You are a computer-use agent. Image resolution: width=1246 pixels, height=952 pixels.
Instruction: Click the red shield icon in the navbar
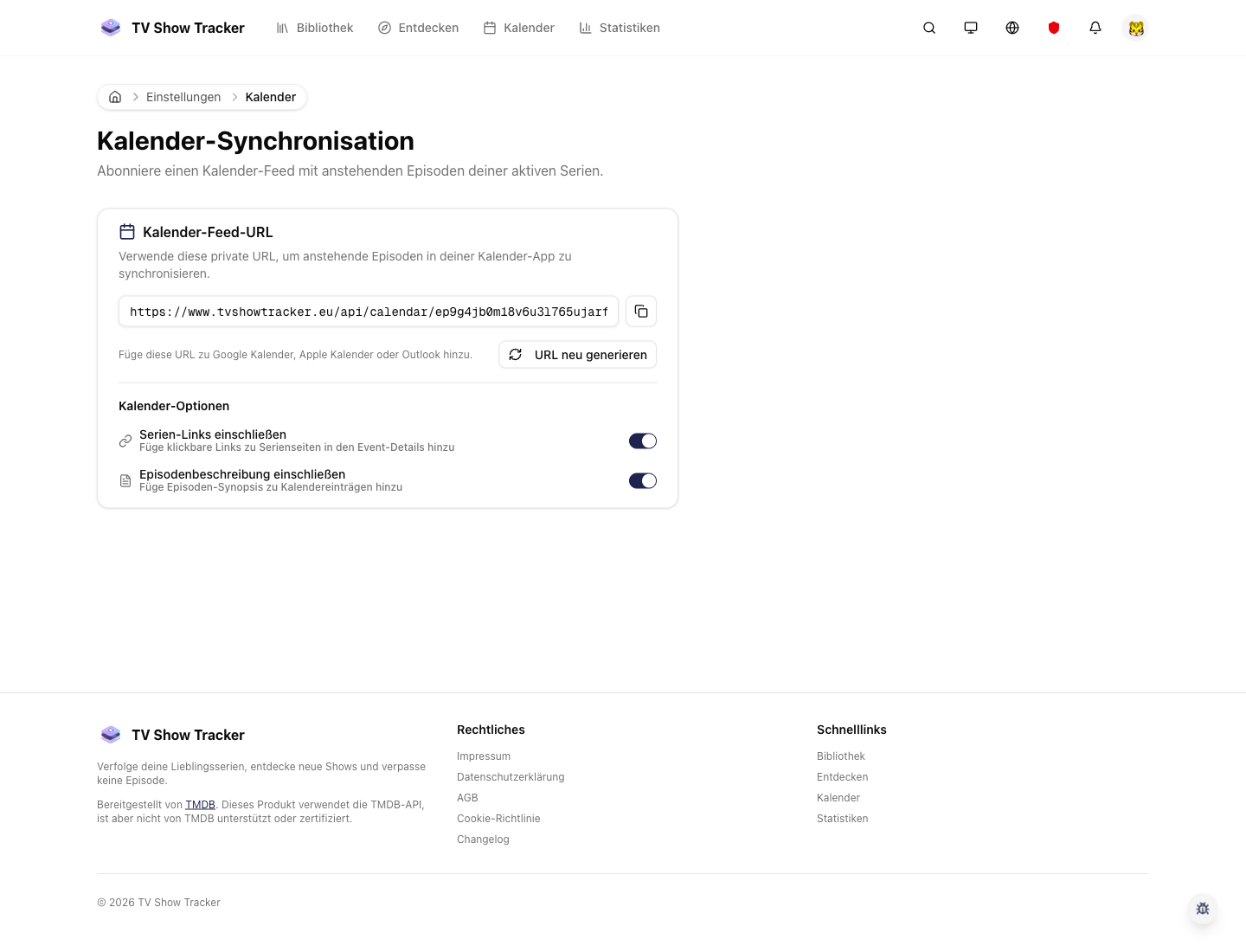pos(1054,28)
